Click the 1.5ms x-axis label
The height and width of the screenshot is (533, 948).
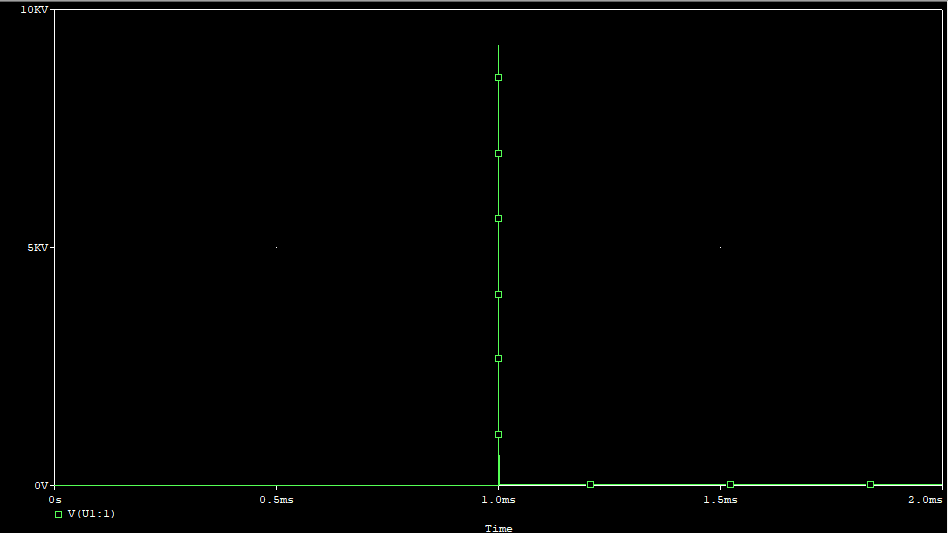coord(720,500)
